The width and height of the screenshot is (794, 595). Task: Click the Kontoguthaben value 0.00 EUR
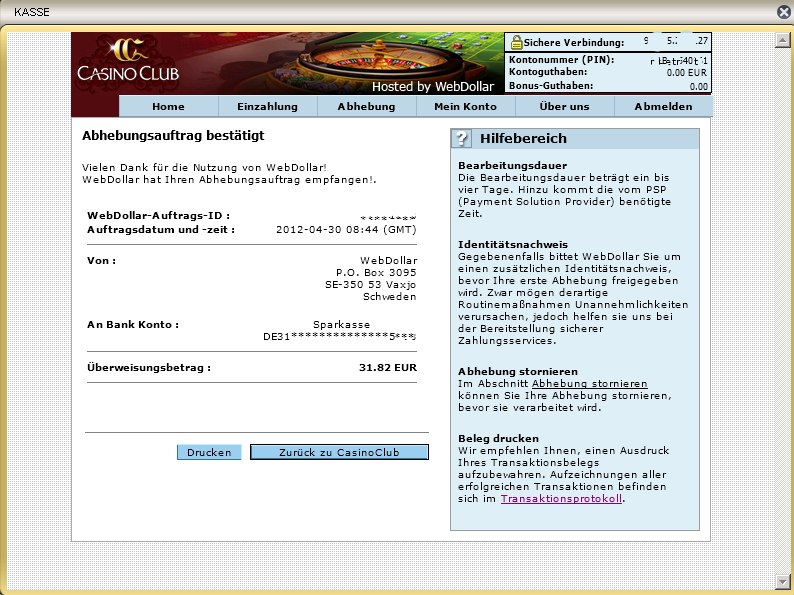(x=687, y=72)
